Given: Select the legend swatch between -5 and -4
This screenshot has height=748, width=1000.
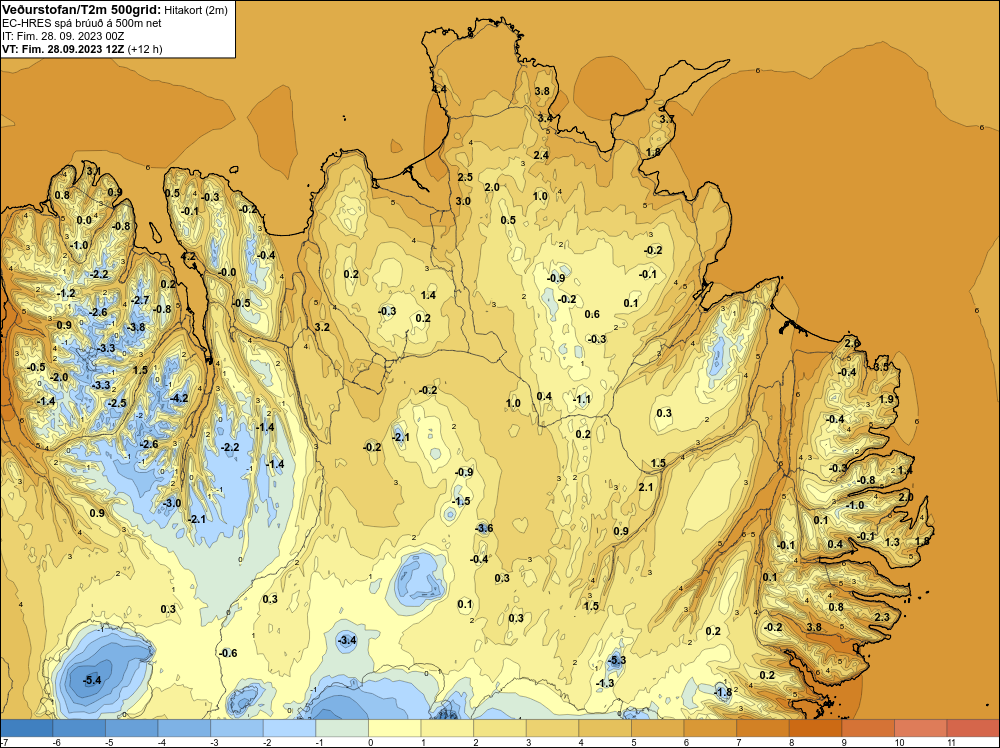Looking at the screenshot, I should [x=131, y=728].
